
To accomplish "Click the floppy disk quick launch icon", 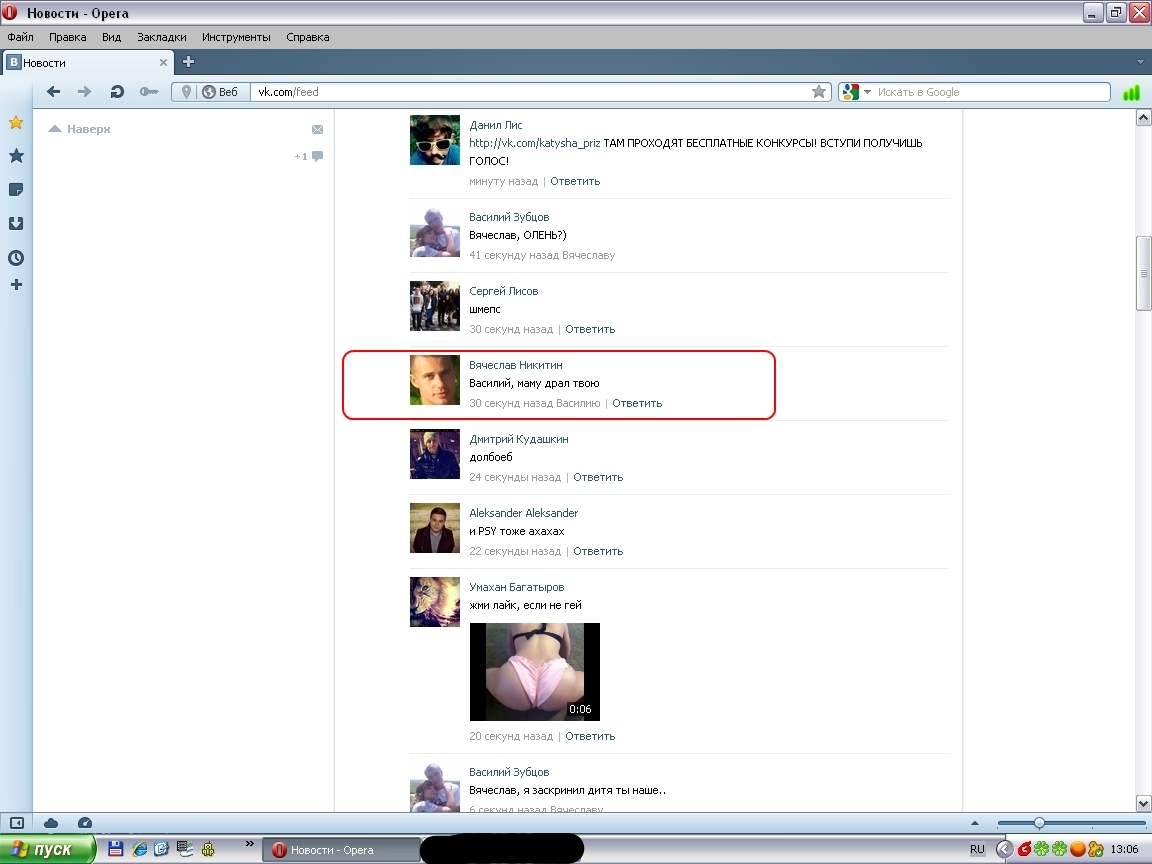I will point(115,849).
